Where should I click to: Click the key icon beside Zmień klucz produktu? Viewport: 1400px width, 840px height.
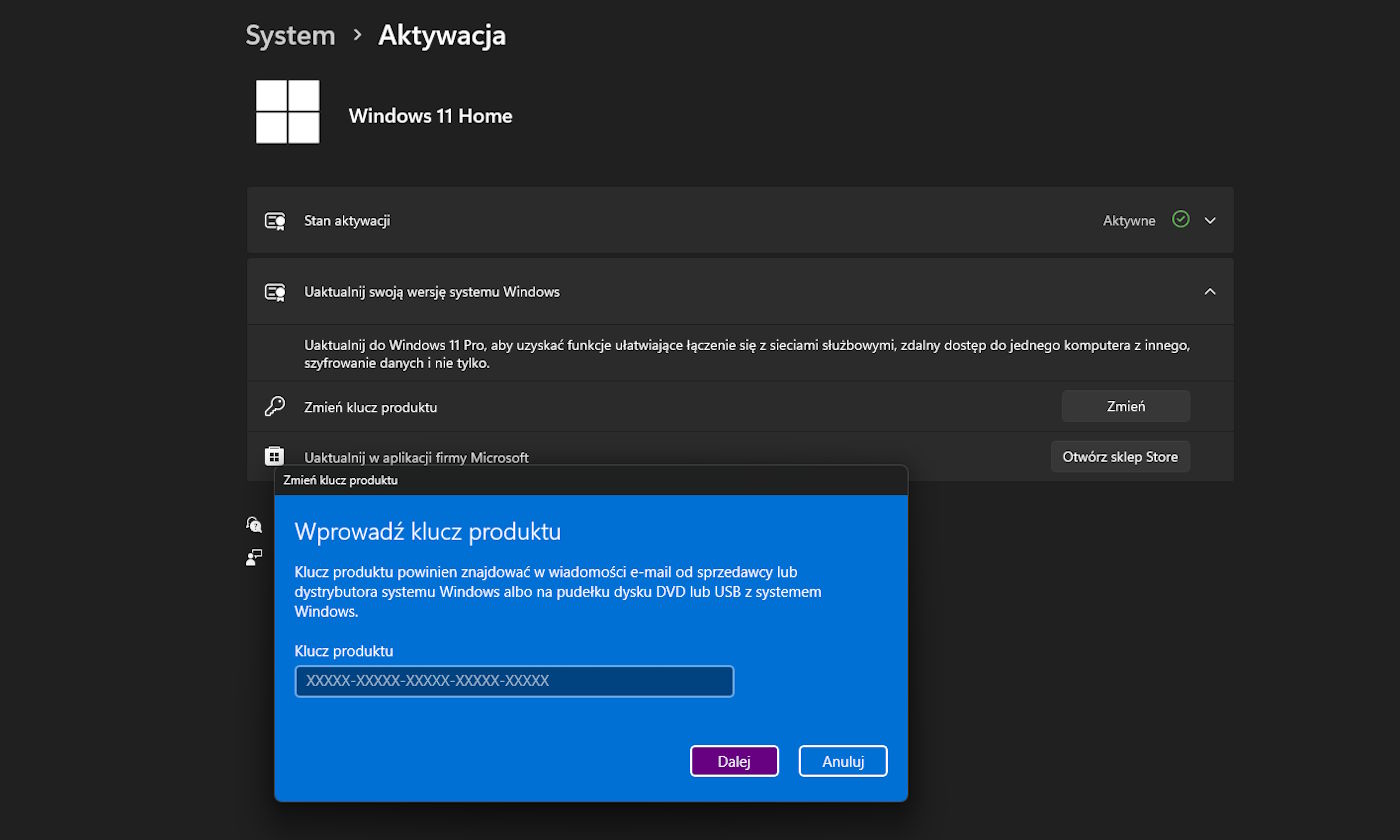274,407
